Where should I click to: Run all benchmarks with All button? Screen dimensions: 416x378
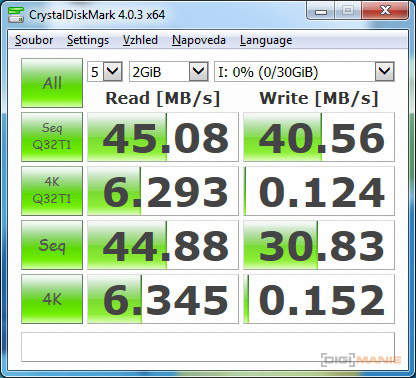52,83
